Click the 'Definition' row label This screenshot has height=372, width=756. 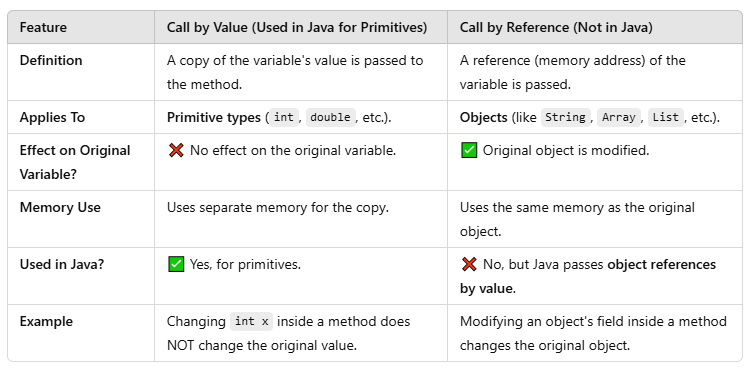point(51,61)
